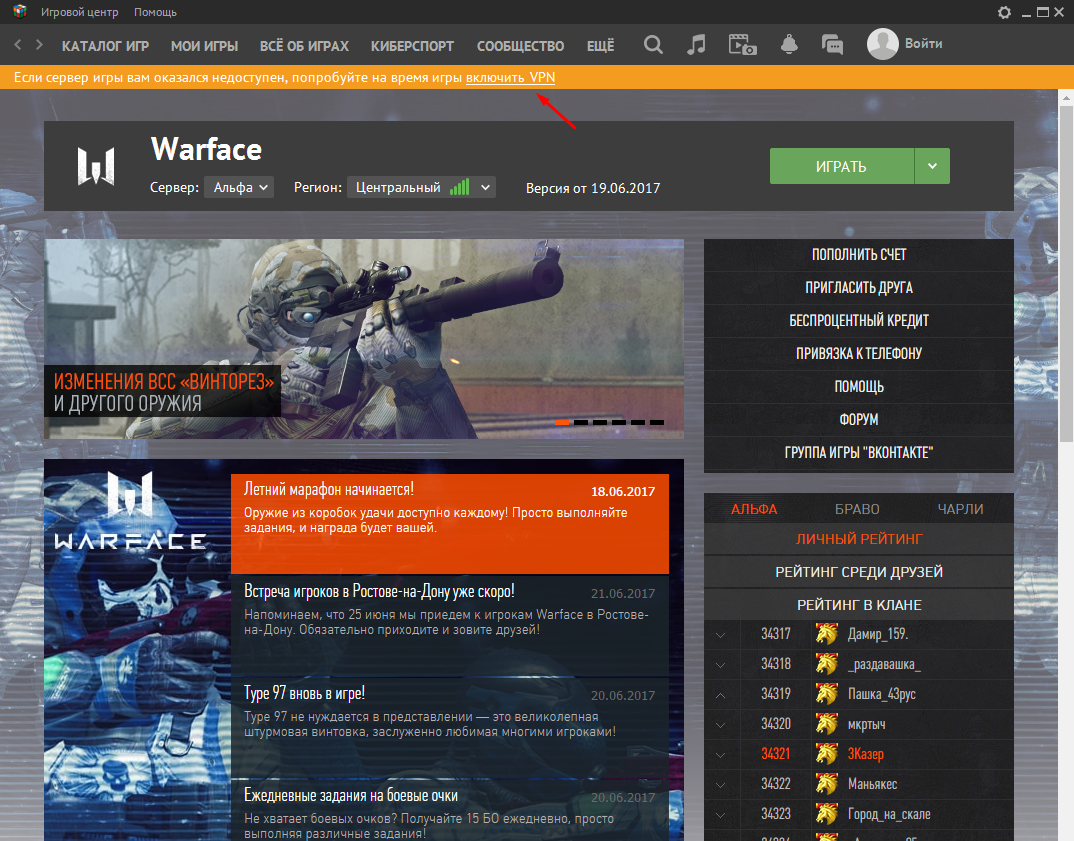Click the ВИНТОРЕЗ promo banner image
This screenshot has width=1074, height=841.
pos(364,338)
